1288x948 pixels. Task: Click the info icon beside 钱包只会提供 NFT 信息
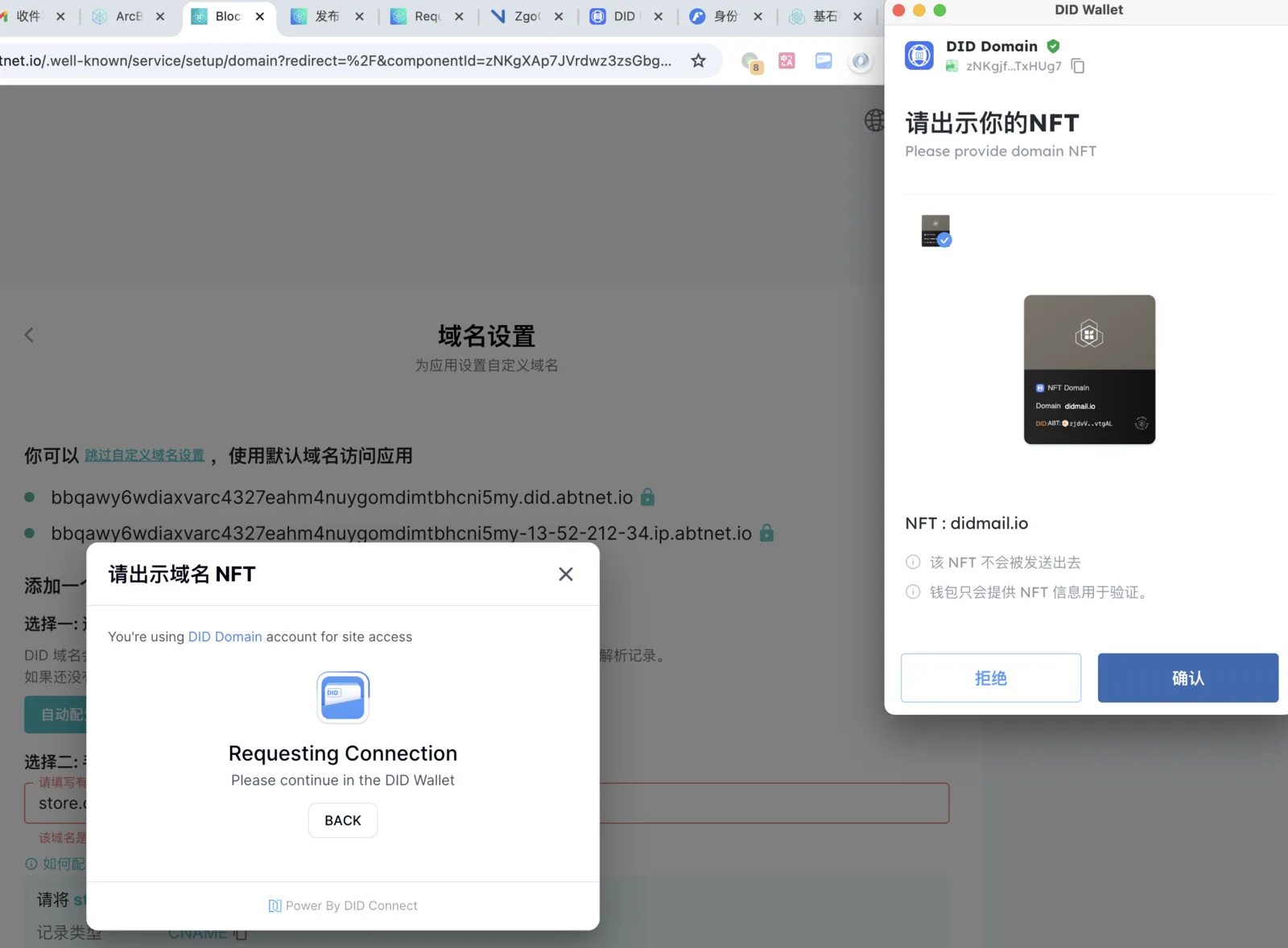(913, 591)
